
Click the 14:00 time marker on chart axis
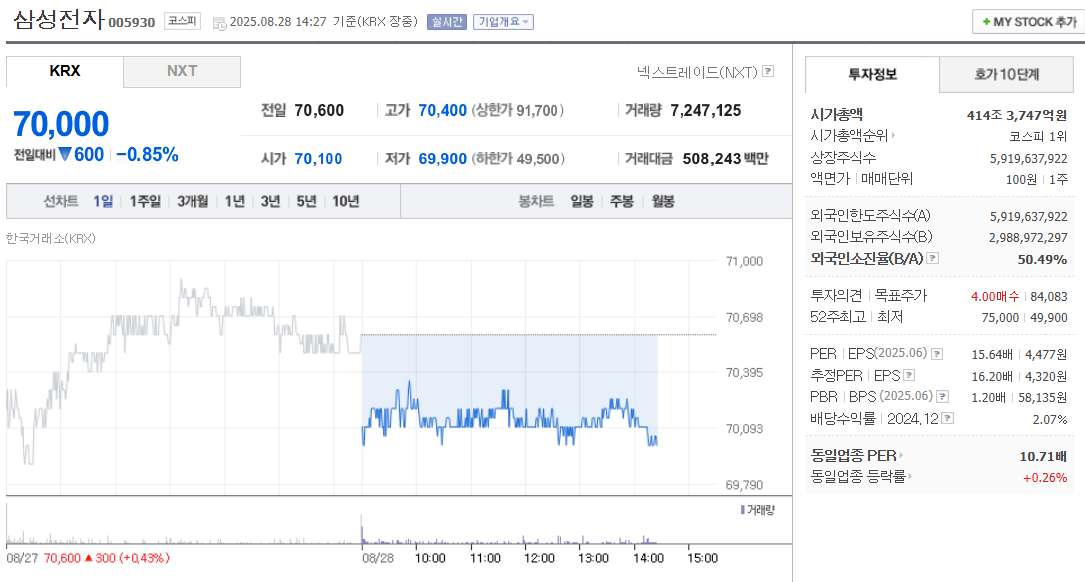point(648,558)
